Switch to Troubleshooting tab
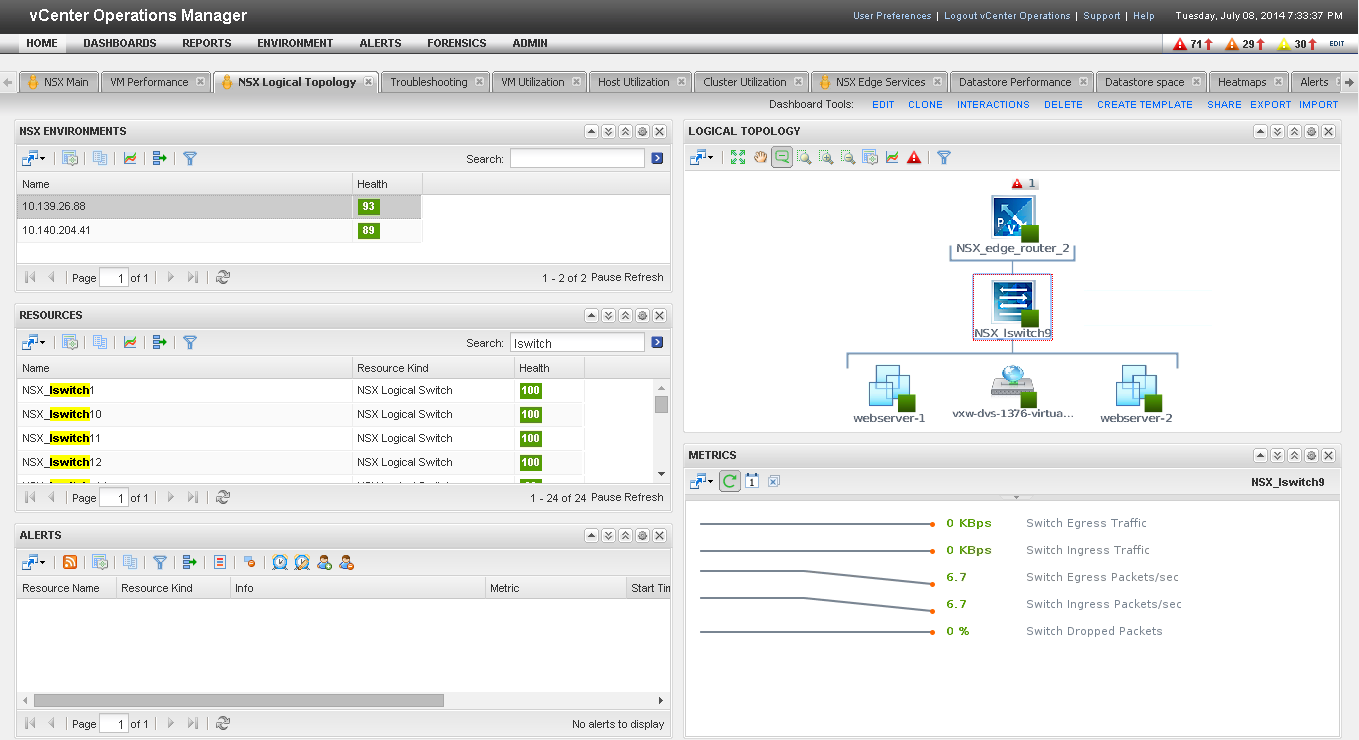 [x=437, y=82]
